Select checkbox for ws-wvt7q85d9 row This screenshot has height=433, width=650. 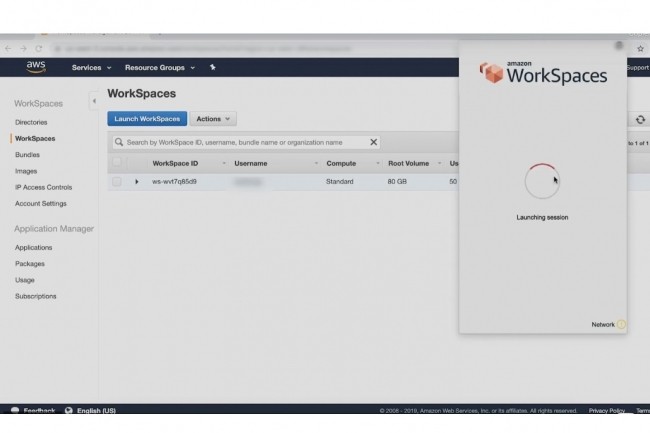(117, 181)
